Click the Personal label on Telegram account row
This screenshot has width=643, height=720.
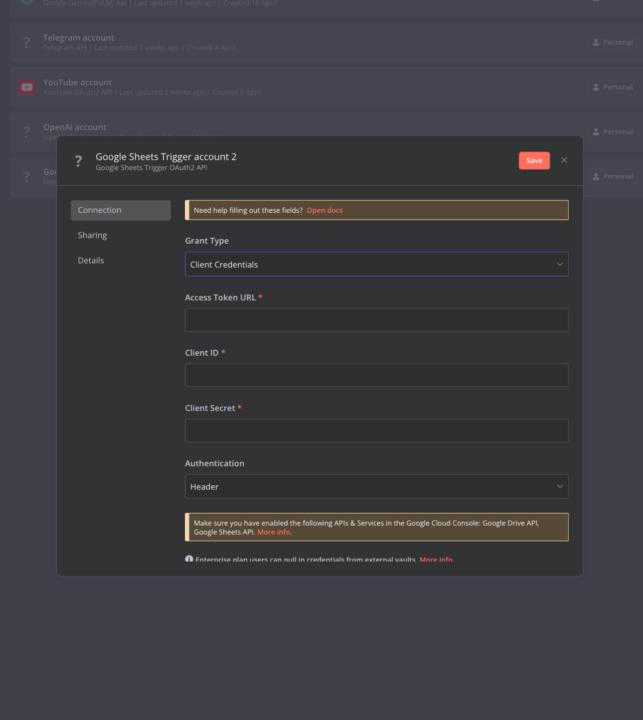coord(618,42)
